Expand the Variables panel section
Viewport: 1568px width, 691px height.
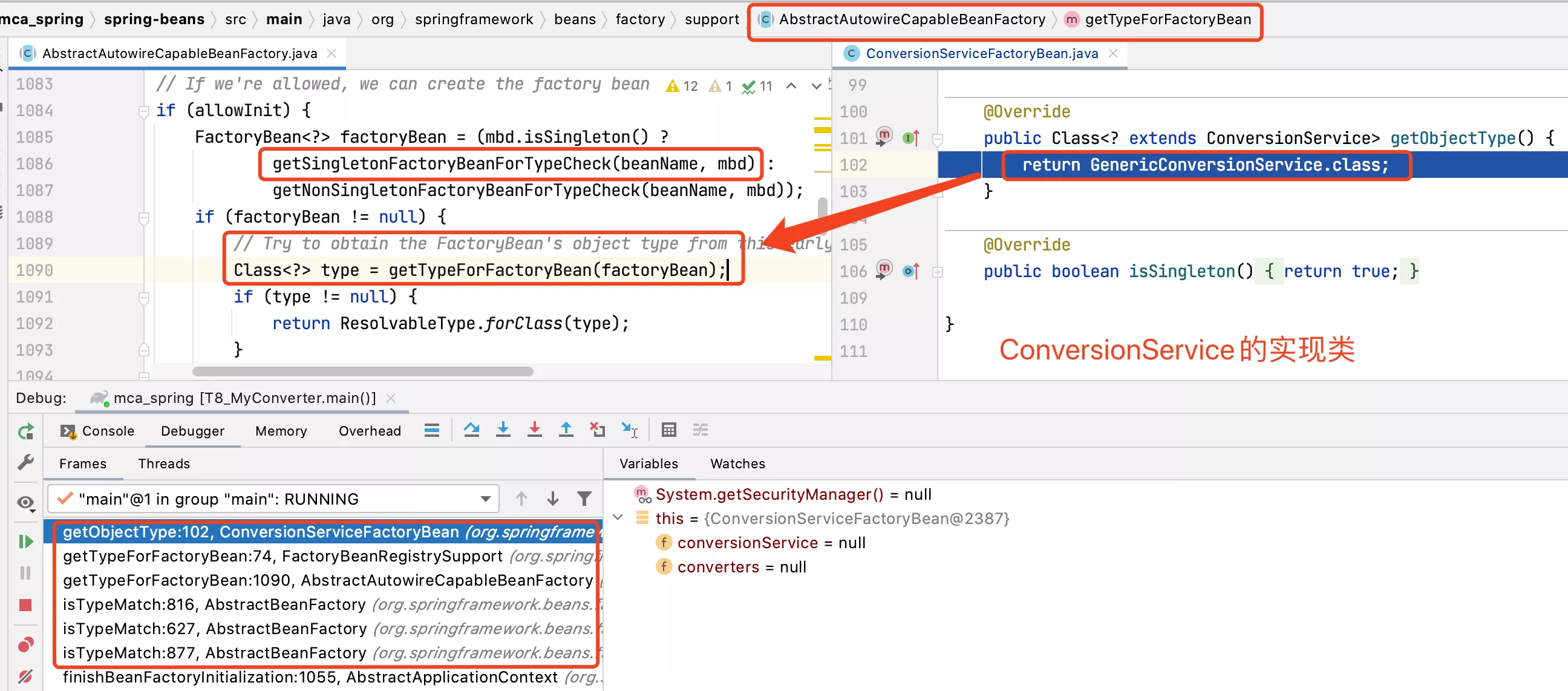click(649, 463)
